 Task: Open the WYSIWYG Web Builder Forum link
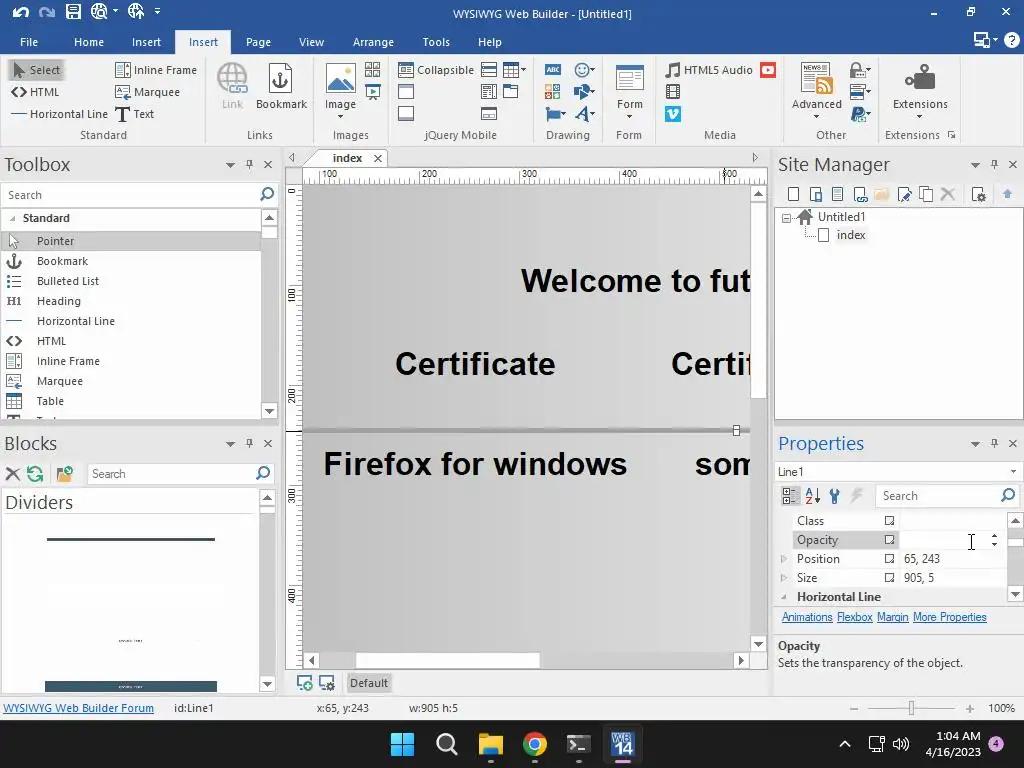[78, 708]
